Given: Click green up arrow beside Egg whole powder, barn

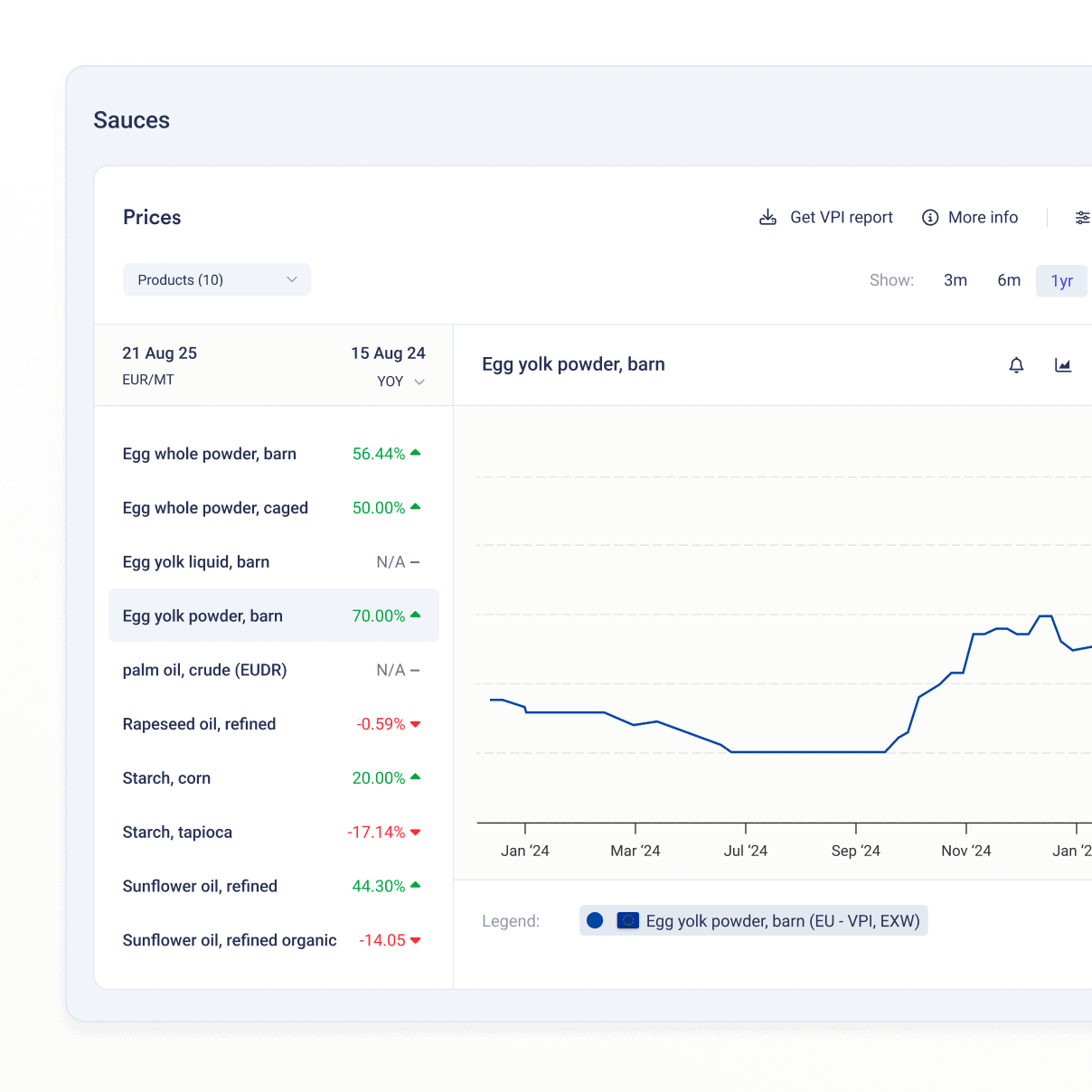Looking at the screenshot, I should click(x=416, y=453).
